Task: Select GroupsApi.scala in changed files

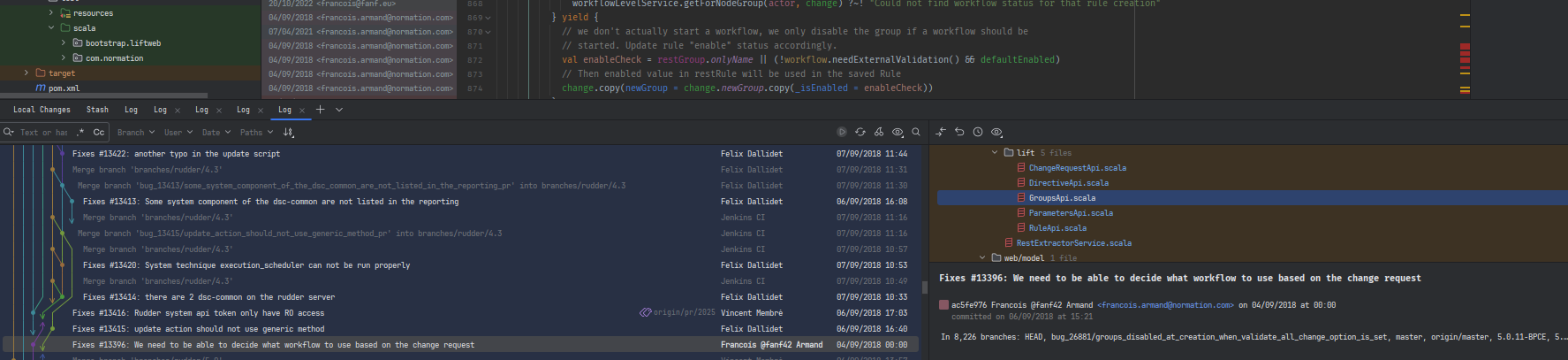Action: click(x=1062, y=197)
